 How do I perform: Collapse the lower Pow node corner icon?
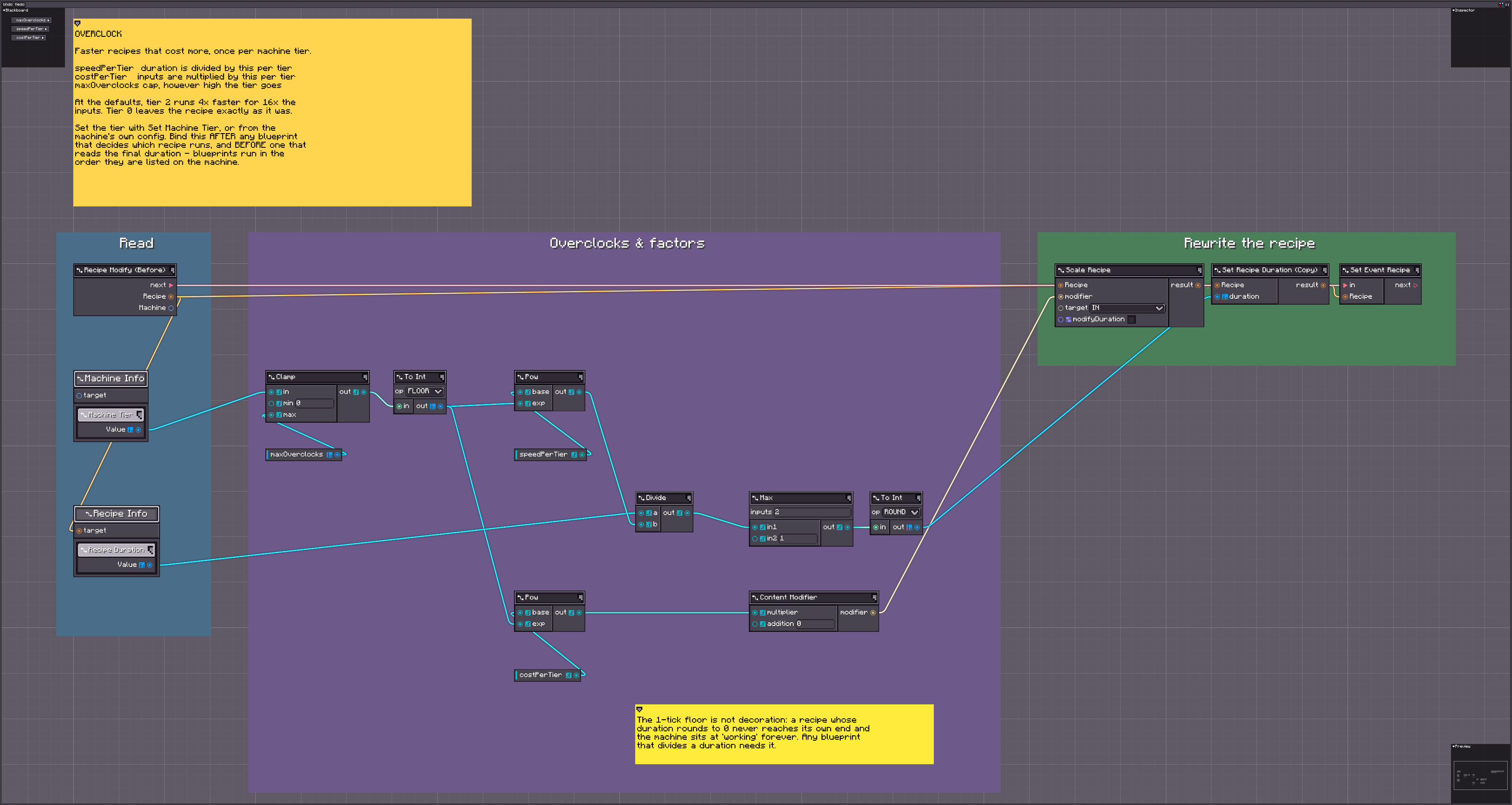580,597
